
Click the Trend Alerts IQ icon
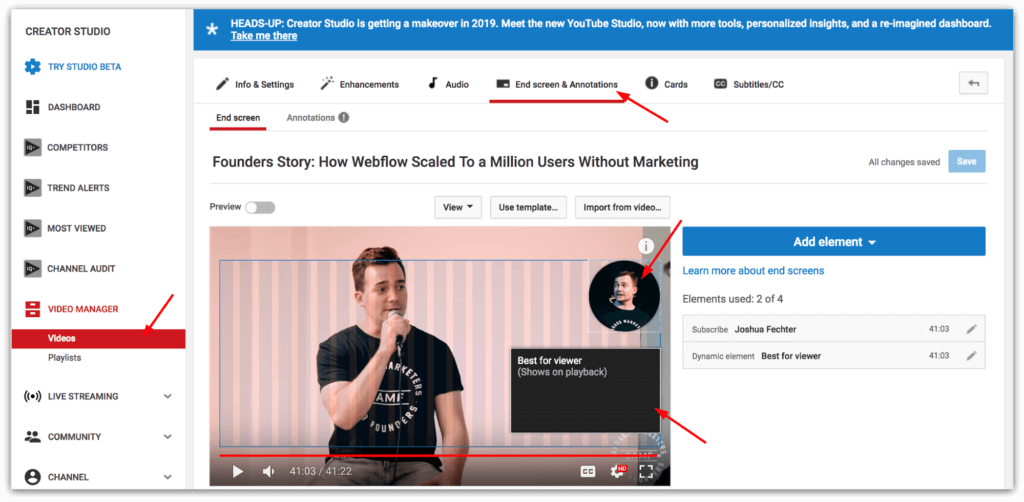click(33, 188)
